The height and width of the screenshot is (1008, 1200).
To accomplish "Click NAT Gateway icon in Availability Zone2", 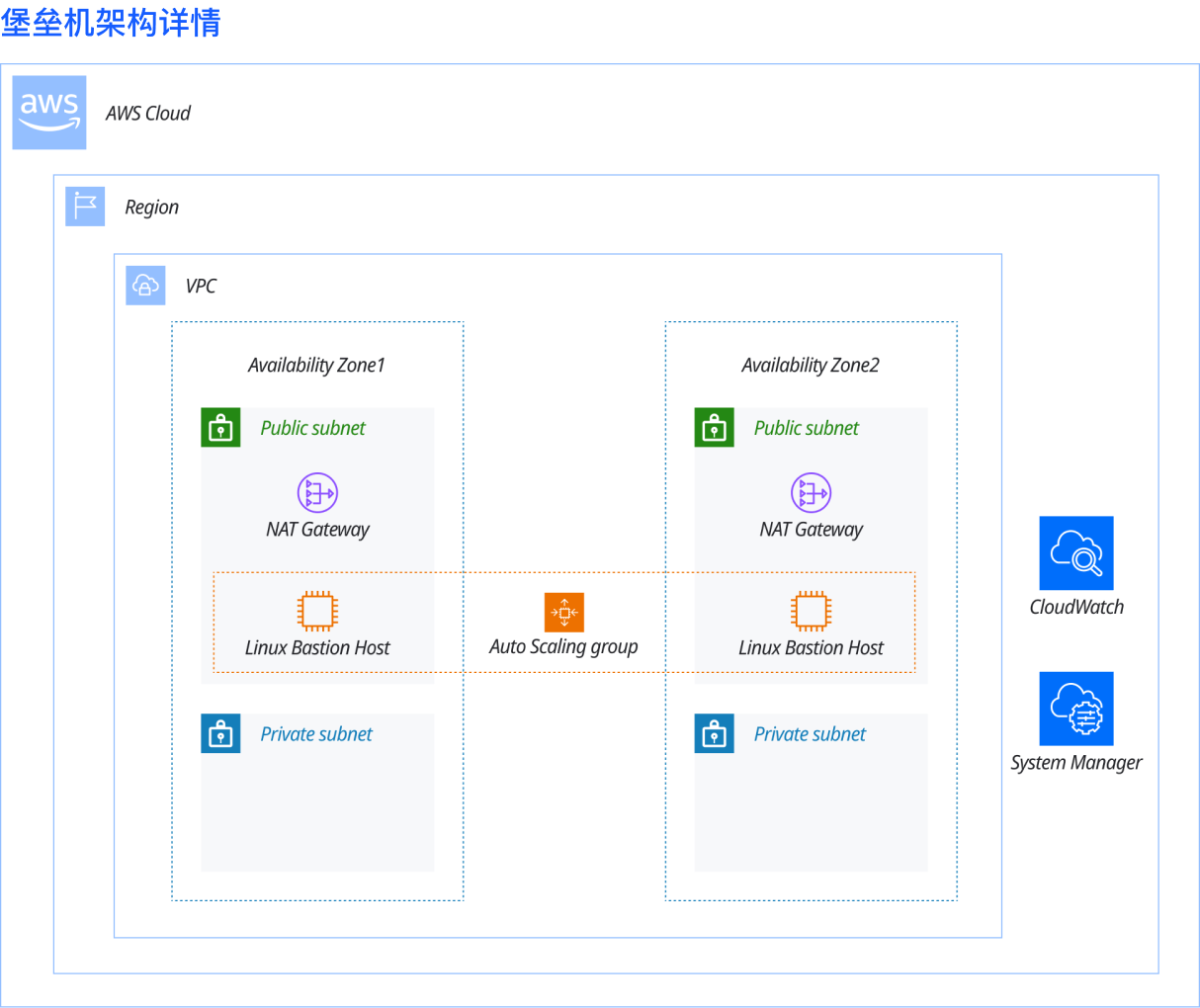I will pos(811,492).
